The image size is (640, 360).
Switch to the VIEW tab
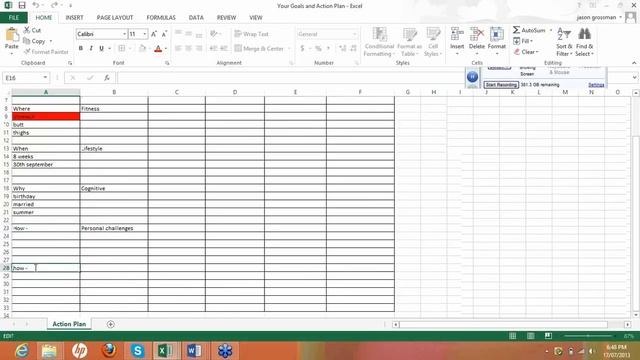coord(256,18)
